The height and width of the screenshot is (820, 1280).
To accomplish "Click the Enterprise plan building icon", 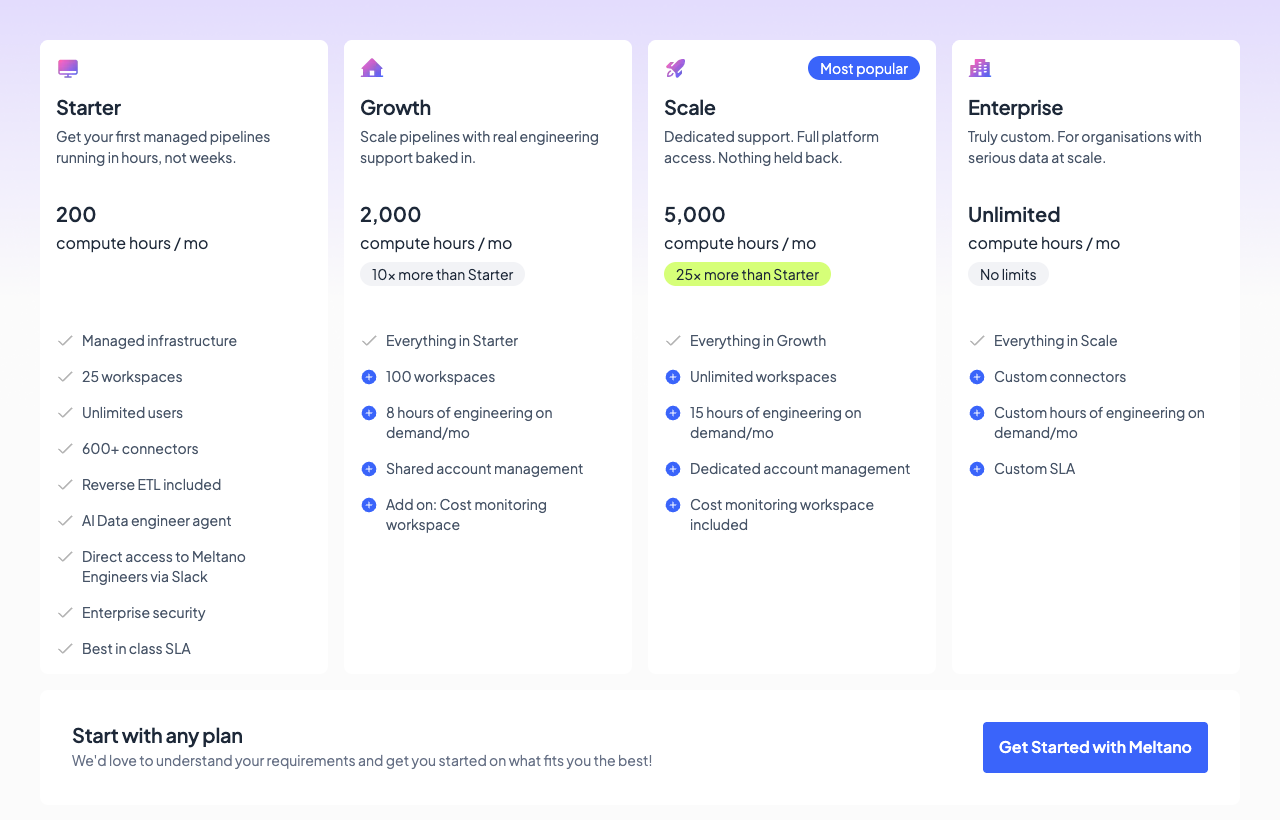I will click(x=980, y=68).
